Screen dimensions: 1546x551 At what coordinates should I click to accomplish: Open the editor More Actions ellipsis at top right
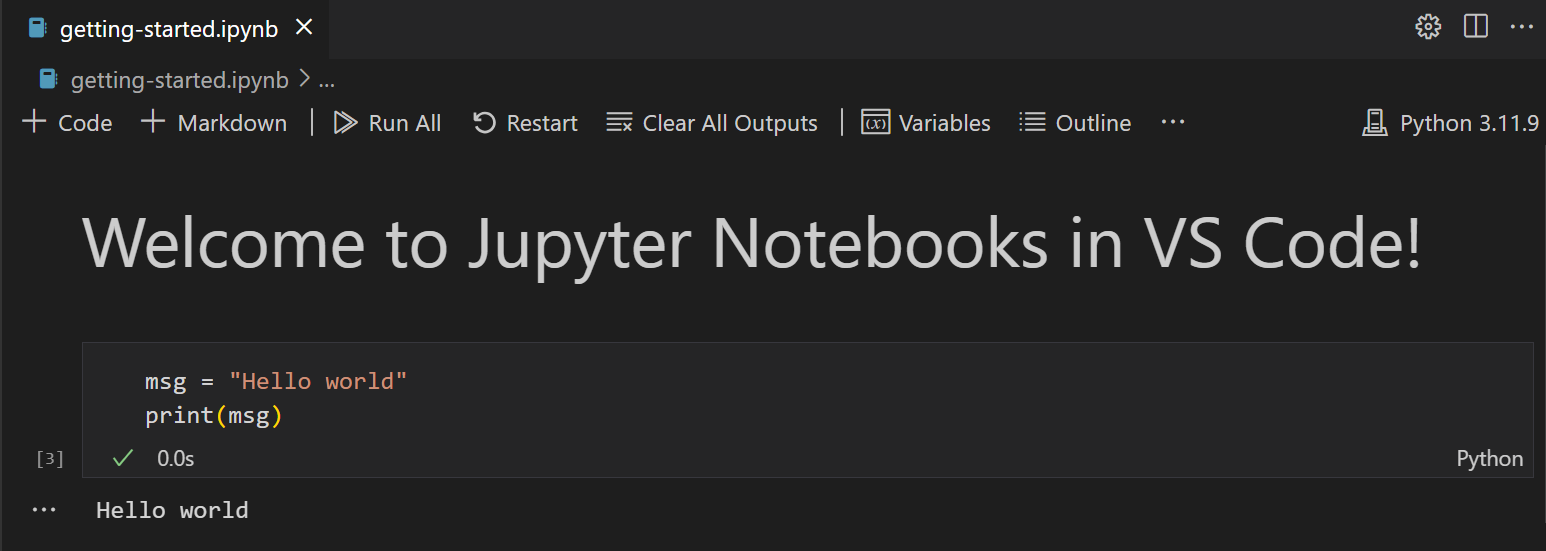coord(1521,27)
